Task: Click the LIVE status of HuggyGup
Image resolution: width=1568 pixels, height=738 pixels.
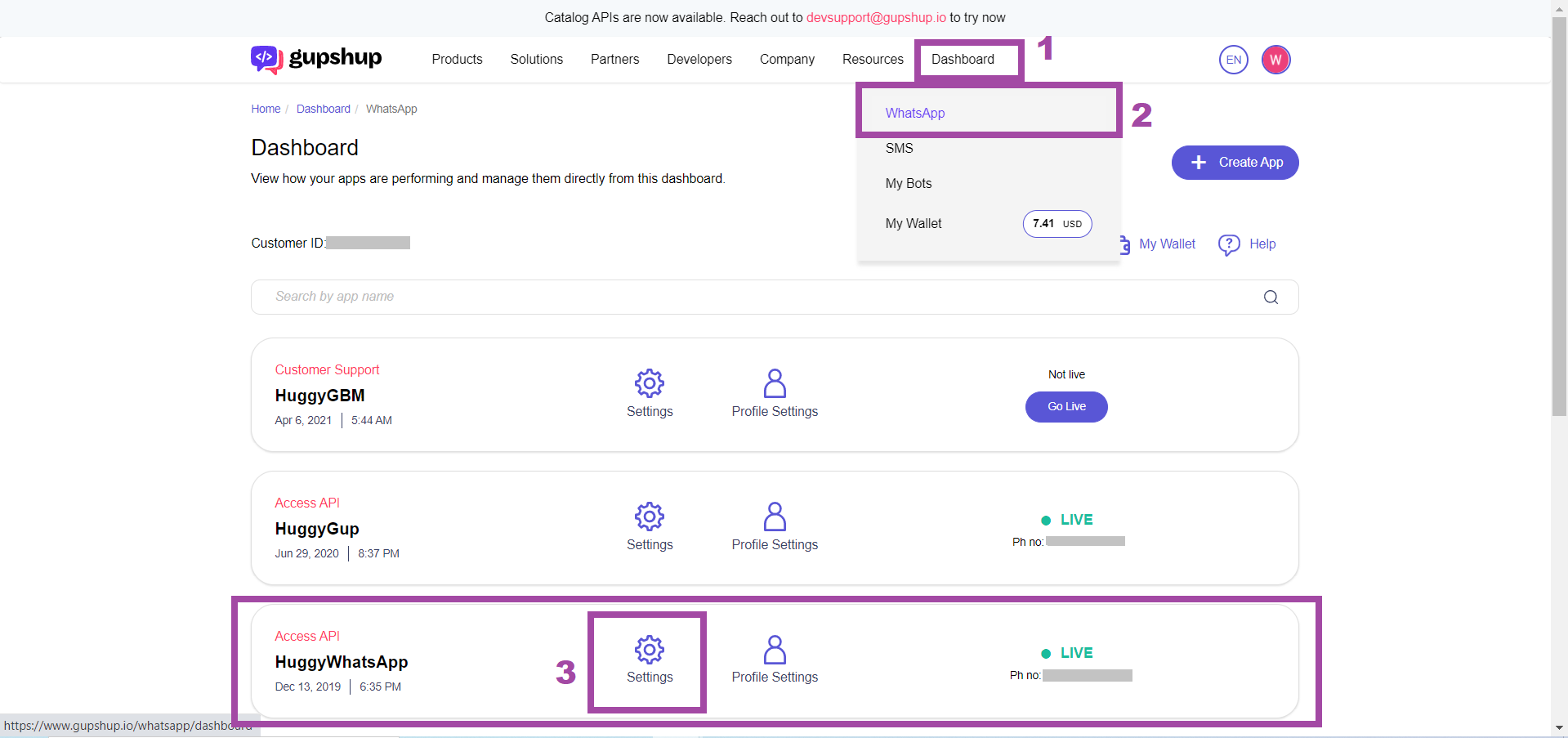Action: click(1067, 520)
